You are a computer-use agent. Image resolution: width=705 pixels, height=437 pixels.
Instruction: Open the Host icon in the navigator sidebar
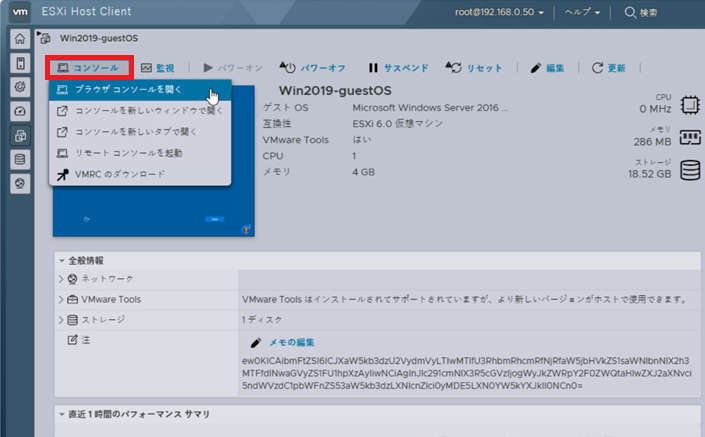pos(19,63)
